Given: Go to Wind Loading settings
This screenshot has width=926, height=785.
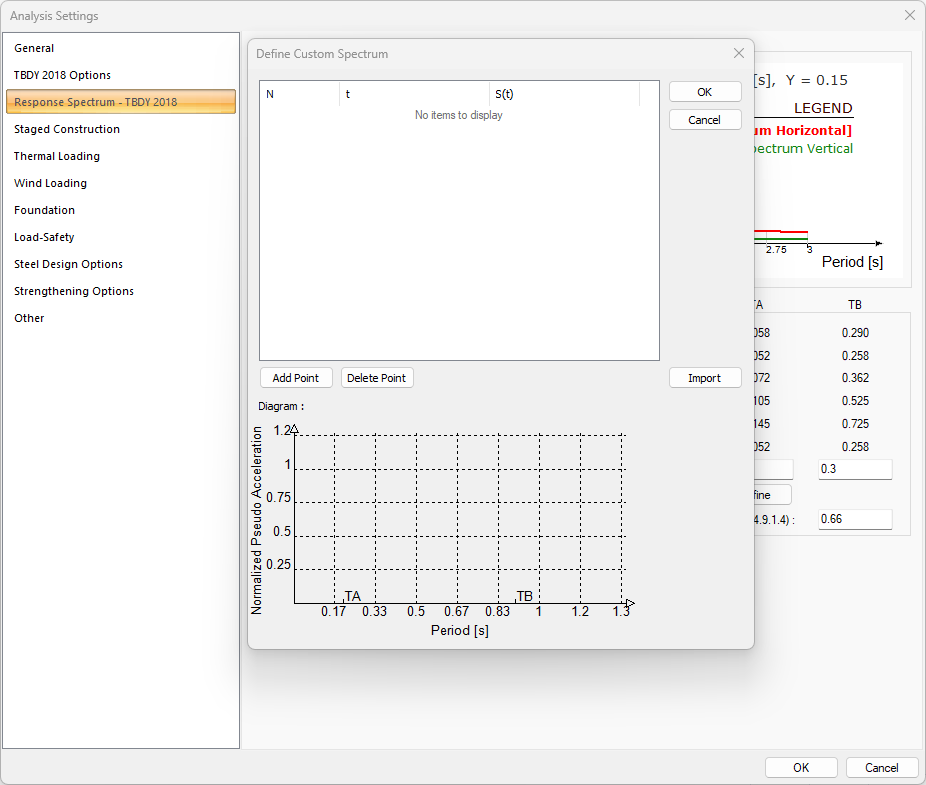Looking at the screenshot, I should click(50, 183).
